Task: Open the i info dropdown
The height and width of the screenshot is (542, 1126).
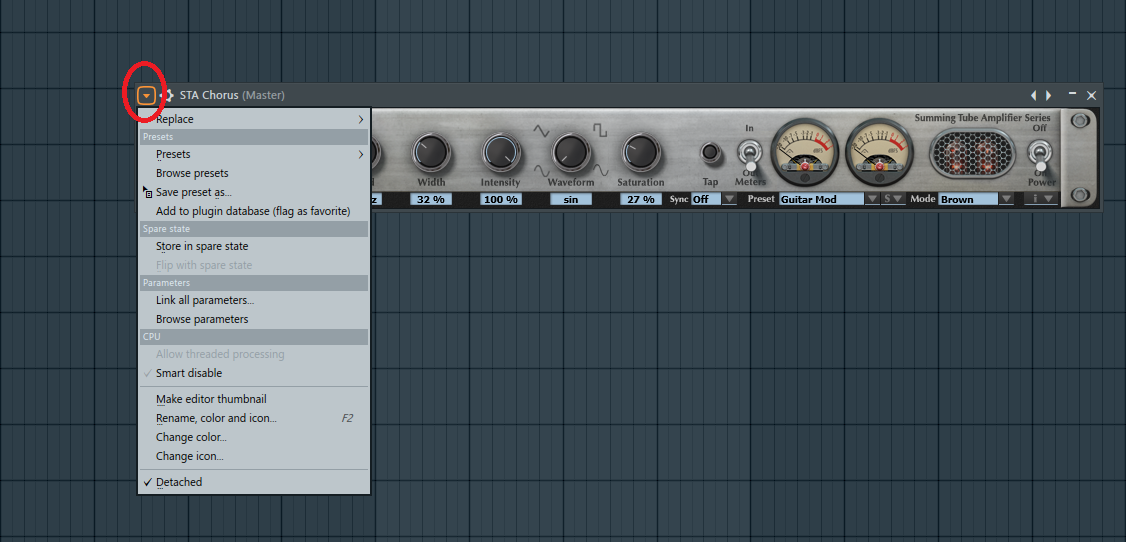Action: 1041,200
